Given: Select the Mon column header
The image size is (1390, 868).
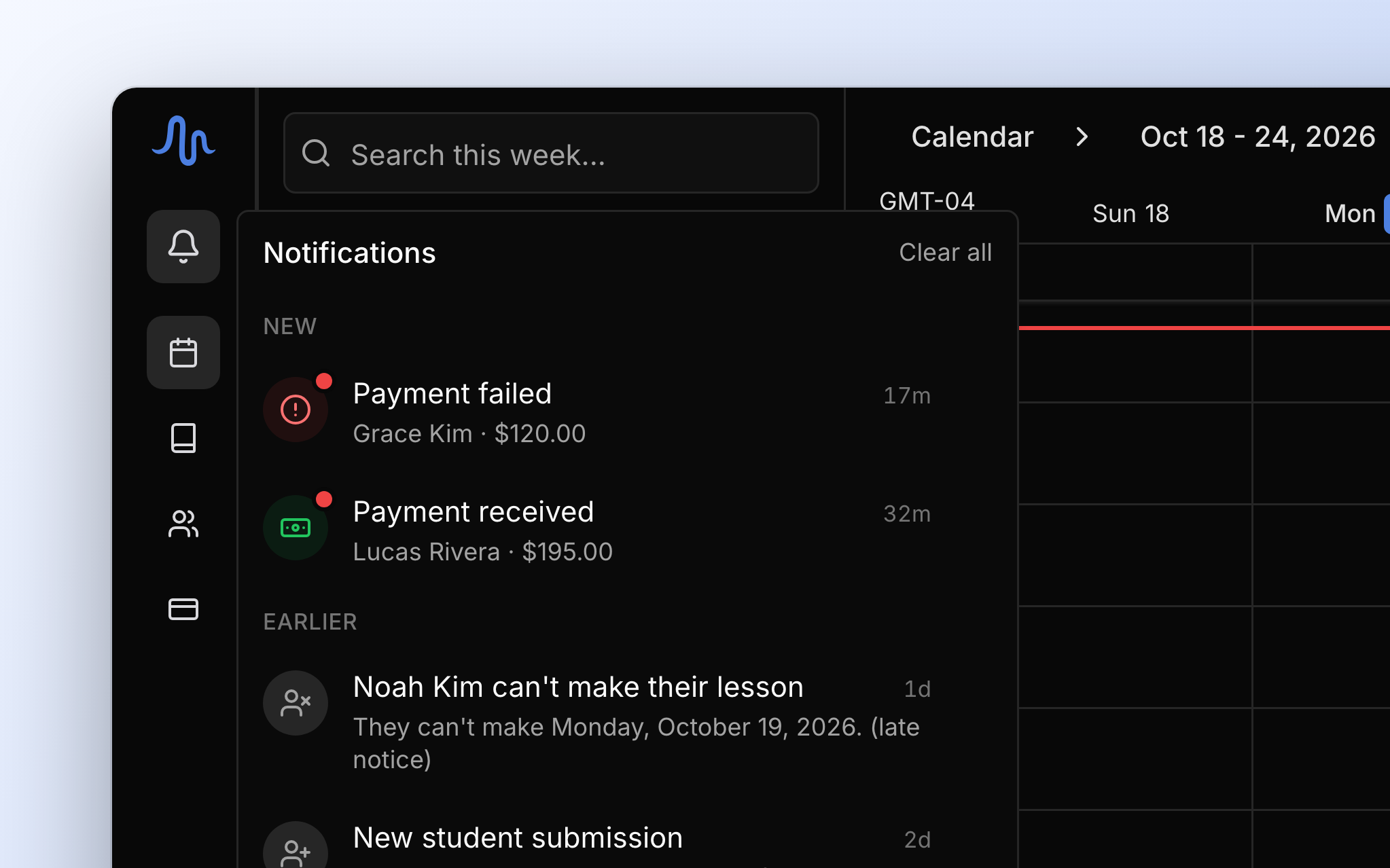Looking at the screenshot, I should point(1350,214).
